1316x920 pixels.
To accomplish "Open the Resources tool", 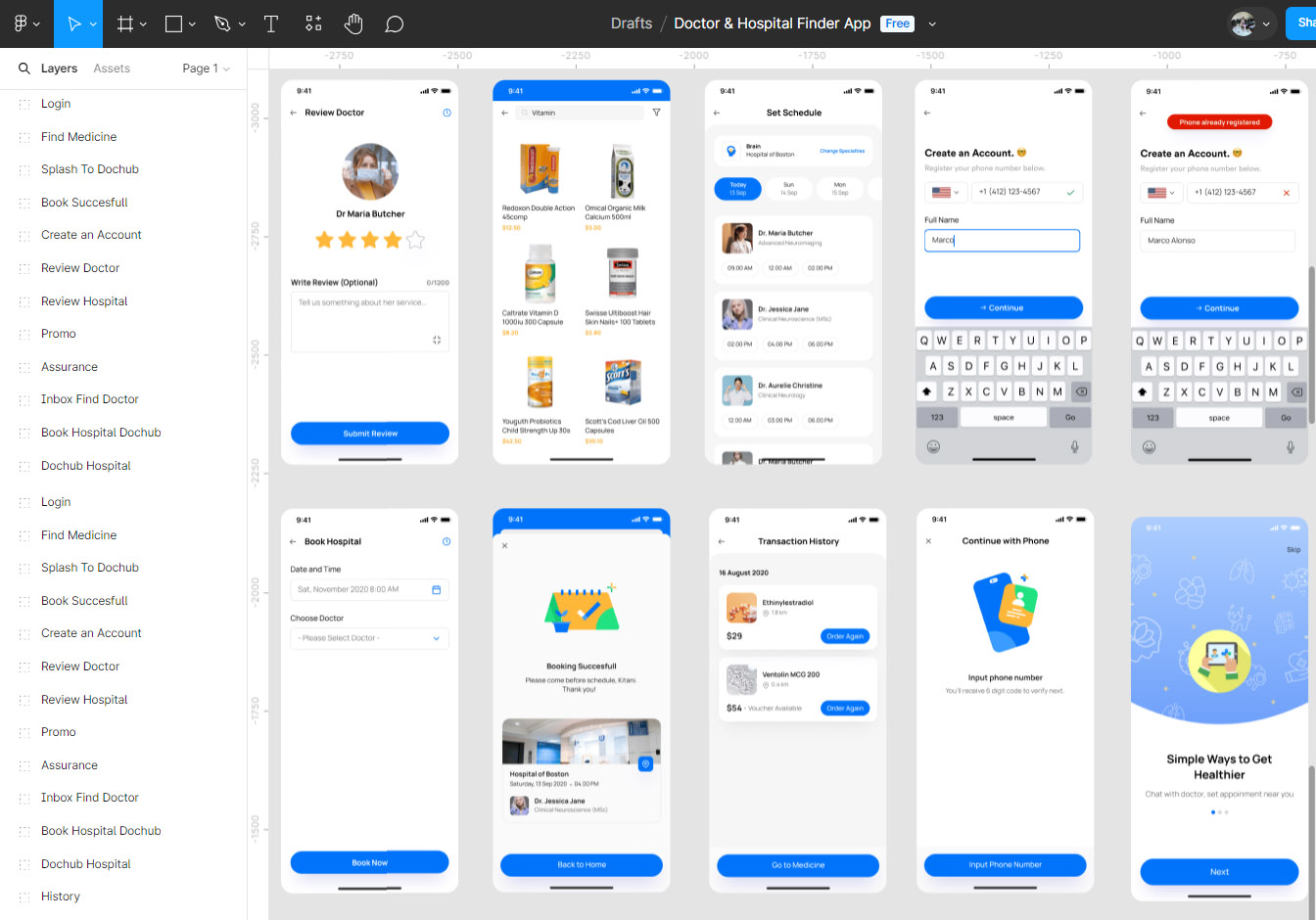I will click(313, 23).
